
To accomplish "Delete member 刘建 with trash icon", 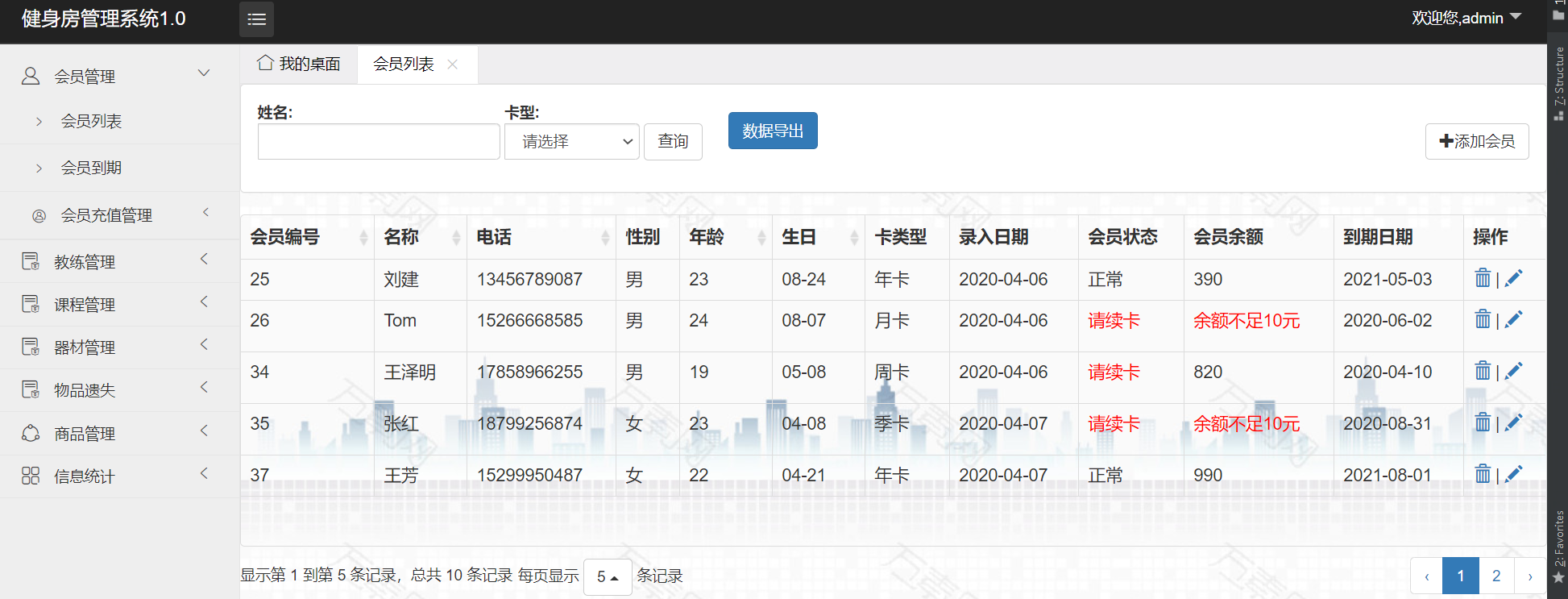I will [x=1482, y=278].
